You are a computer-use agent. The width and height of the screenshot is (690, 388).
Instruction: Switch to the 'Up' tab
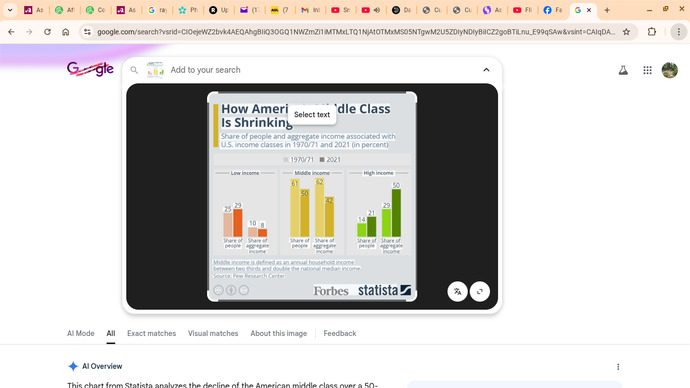(x=218, y=10)
